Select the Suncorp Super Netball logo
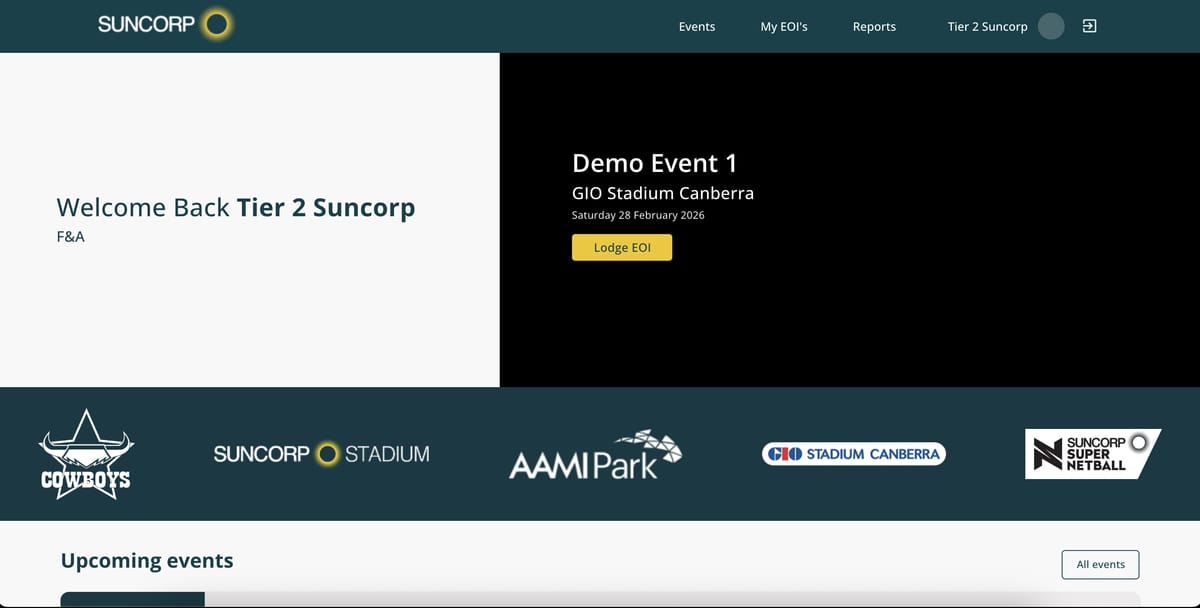The height and width of the screenshot is (608, 1200). [x=1093, y=454]
